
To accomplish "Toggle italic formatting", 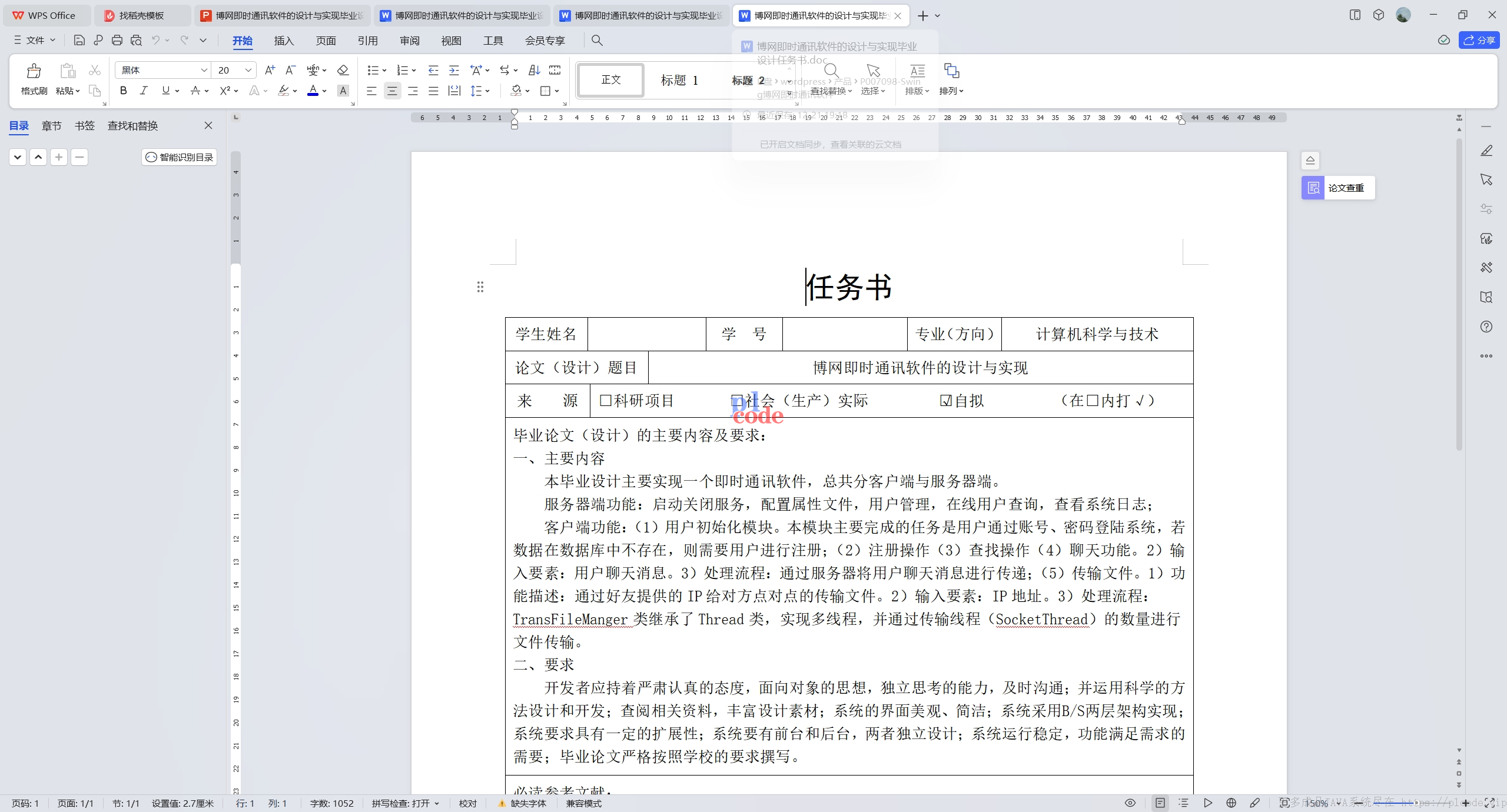I will pos(144,91).
